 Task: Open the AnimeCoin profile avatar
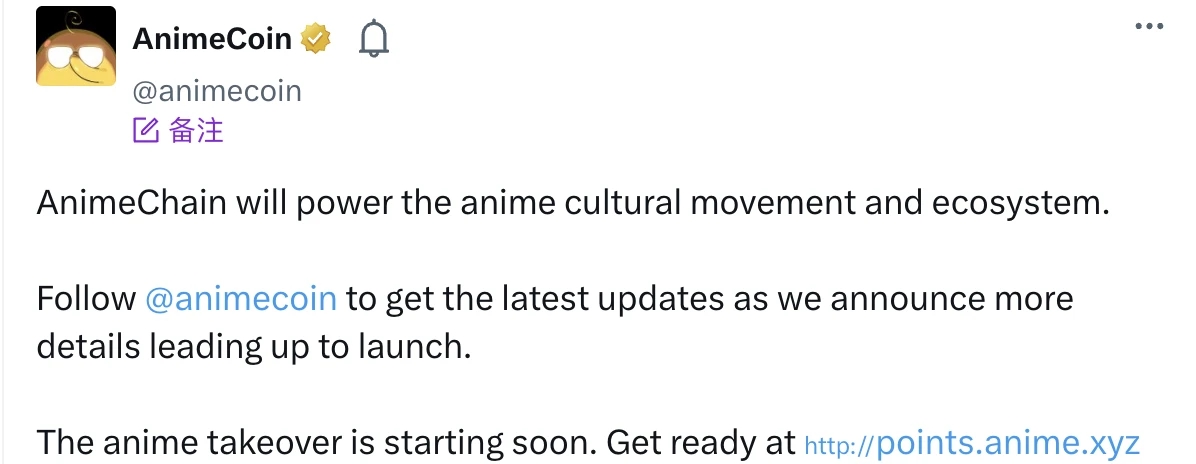coord(76,47)
